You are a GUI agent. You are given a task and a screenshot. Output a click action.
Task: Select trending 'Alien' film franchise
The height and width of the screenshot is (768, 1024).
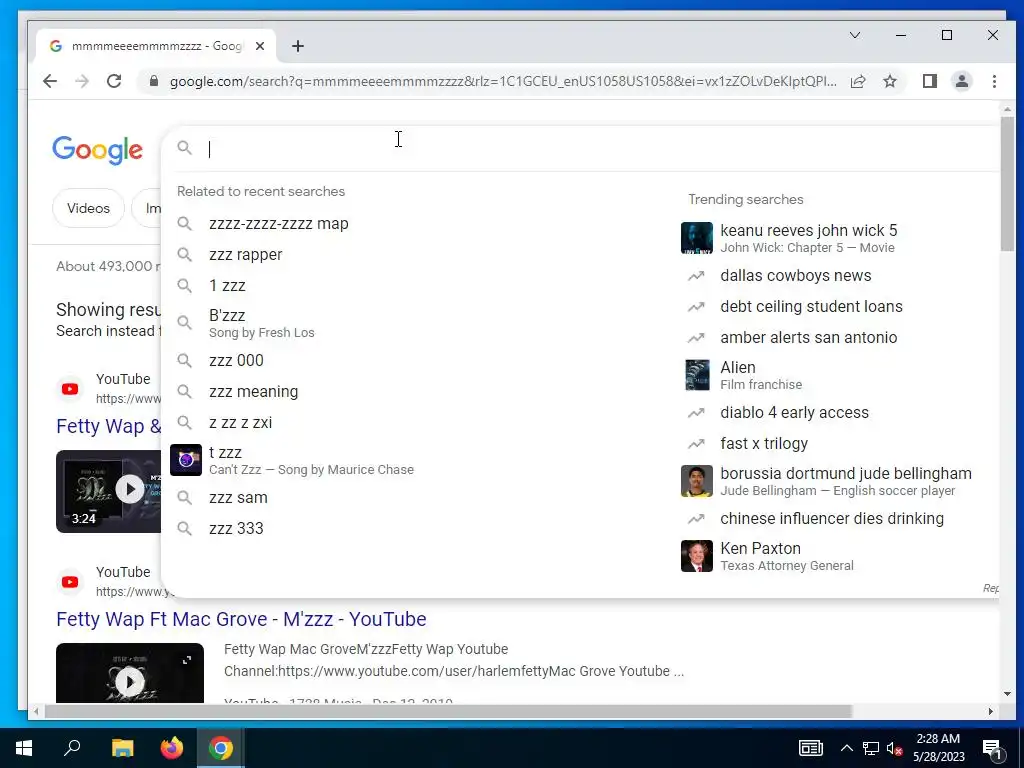click(x=761, y=376)
